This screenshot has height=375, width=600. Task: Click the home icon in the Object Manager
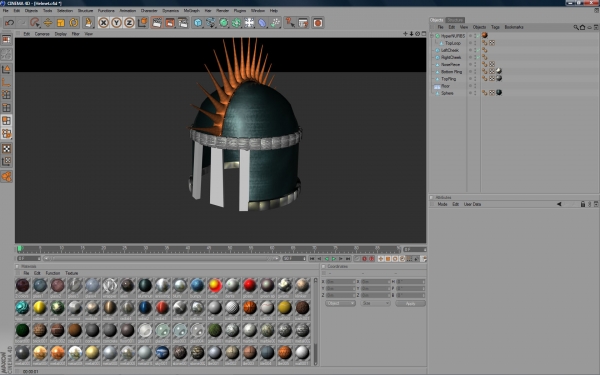coord(582,27)
